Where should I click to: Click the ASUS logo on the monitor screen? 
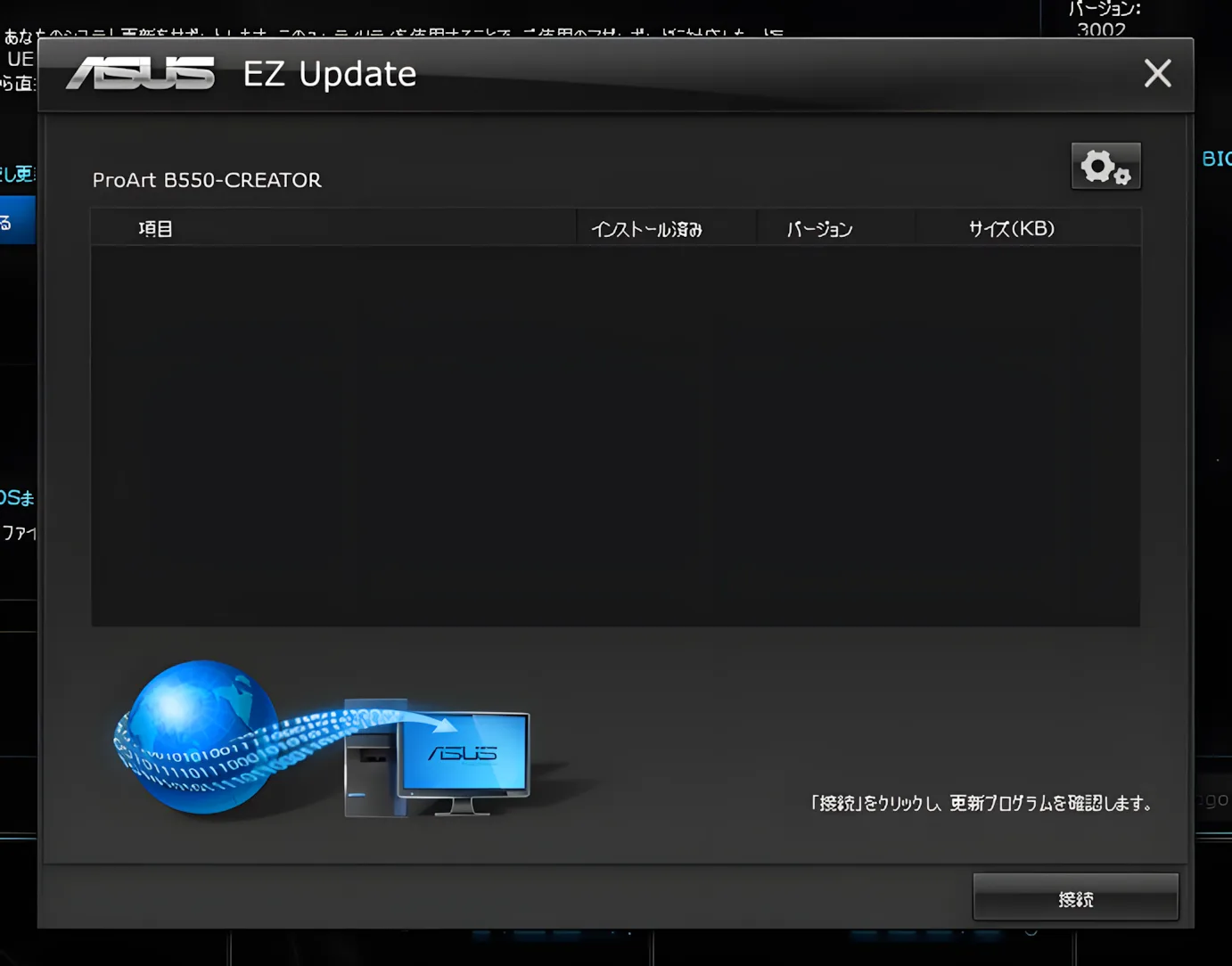464,751
